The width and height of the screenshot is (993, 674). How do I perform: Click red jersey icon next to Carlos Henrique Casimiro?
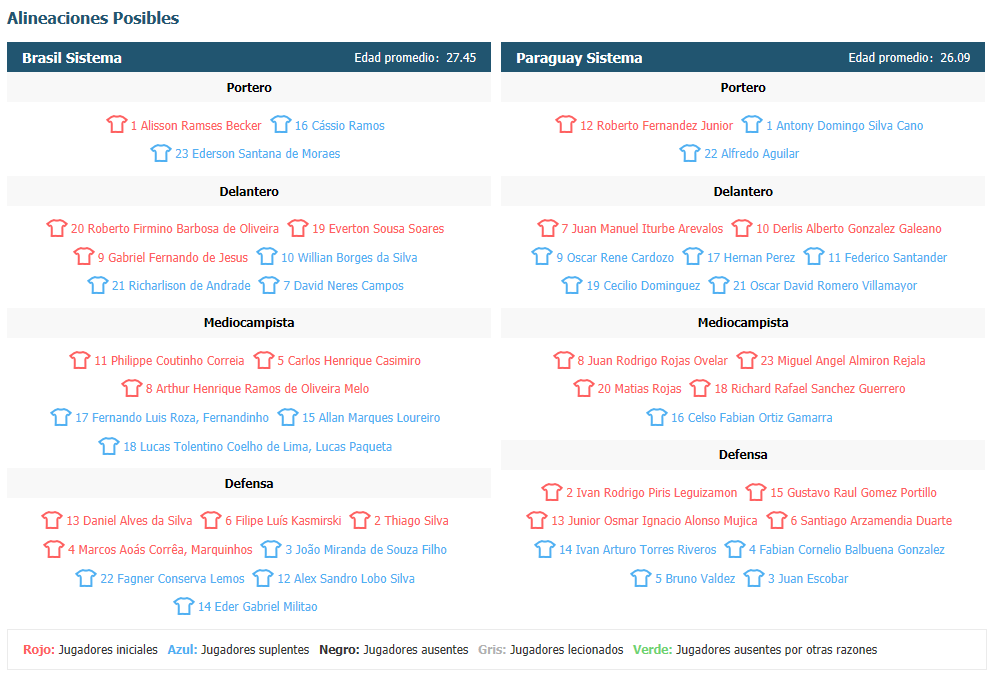[263, 360]
